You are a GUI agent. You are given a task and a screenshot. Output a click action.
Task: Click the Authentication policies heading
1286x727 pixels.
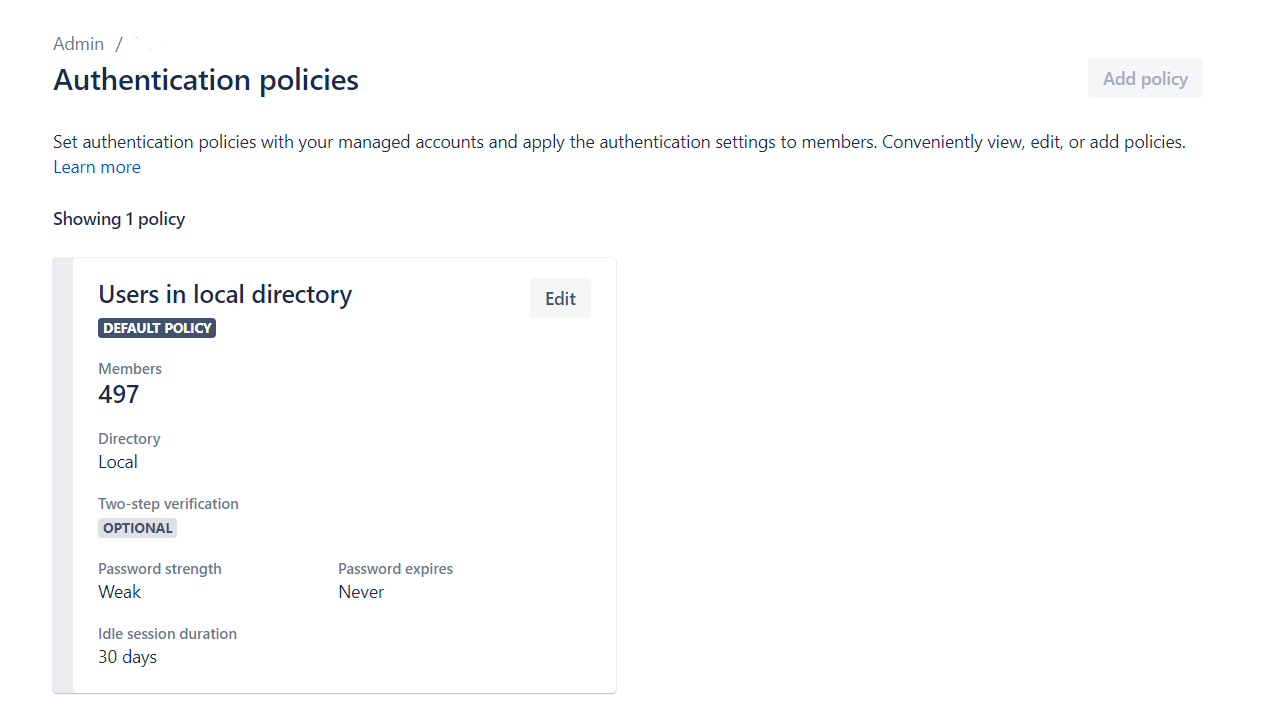coord(206,80)
